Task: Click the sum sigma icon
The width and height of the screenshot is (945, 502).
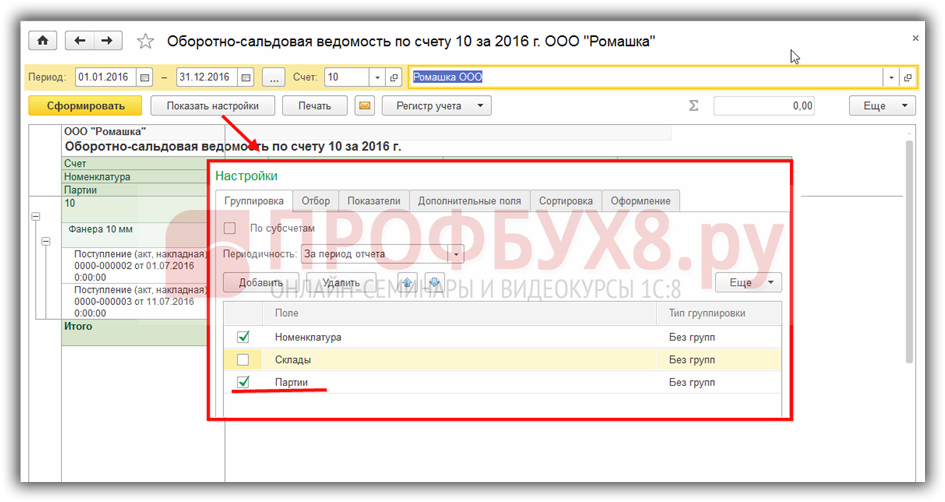Action: (694, 106)
